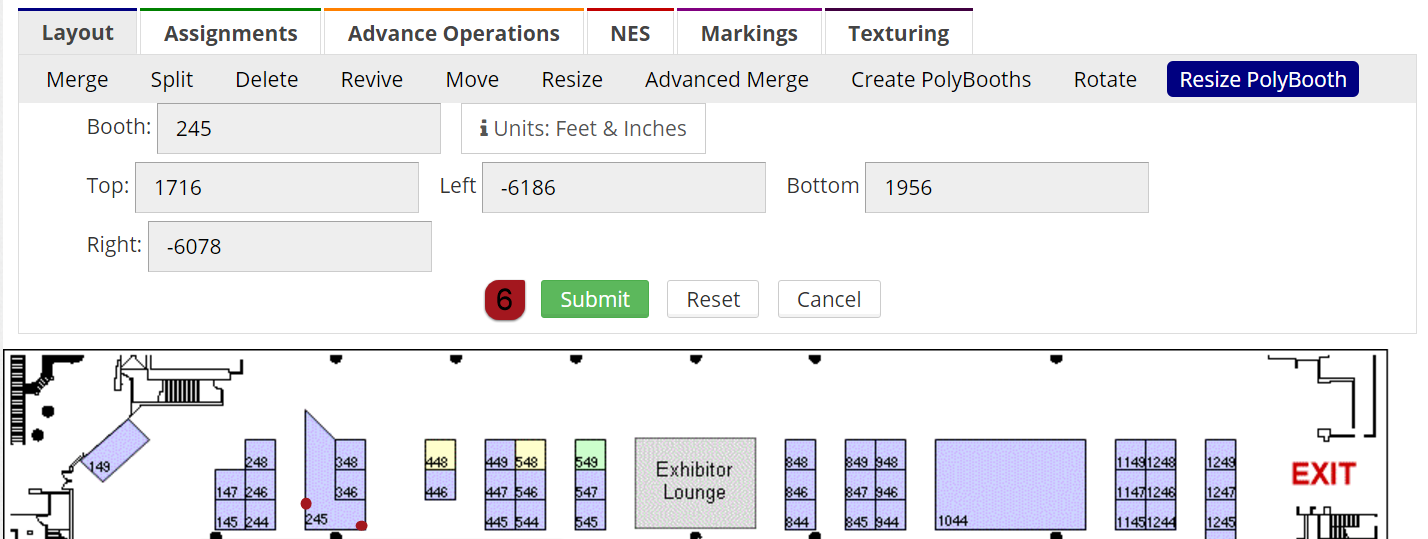Choose the Advanced Merge operation
This screenshot has height=539, width=1428.
click(x=726, y=80)
